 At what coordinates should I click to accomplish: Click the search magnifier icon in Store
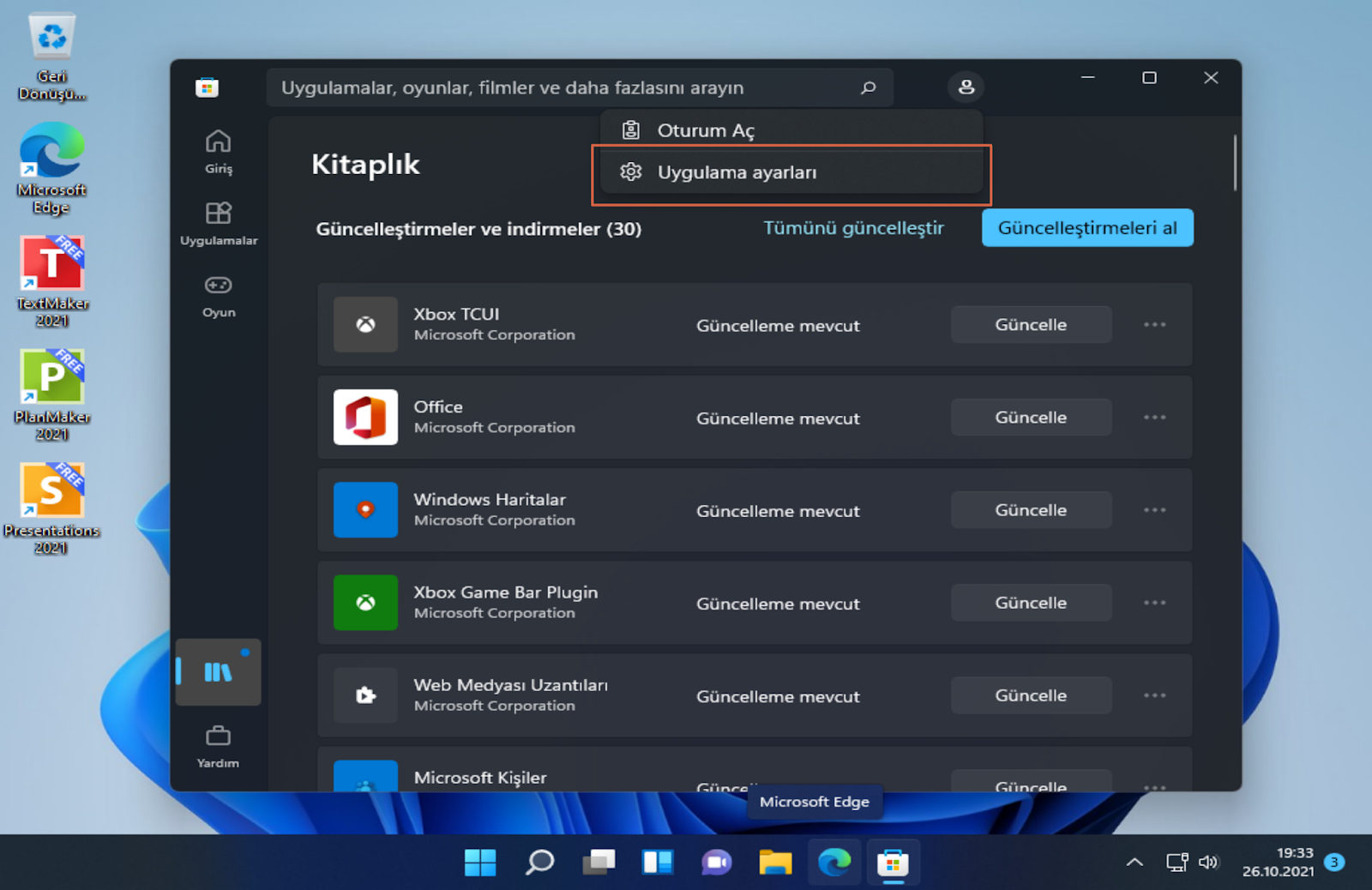pyautogui.click(x=868, y=87)
